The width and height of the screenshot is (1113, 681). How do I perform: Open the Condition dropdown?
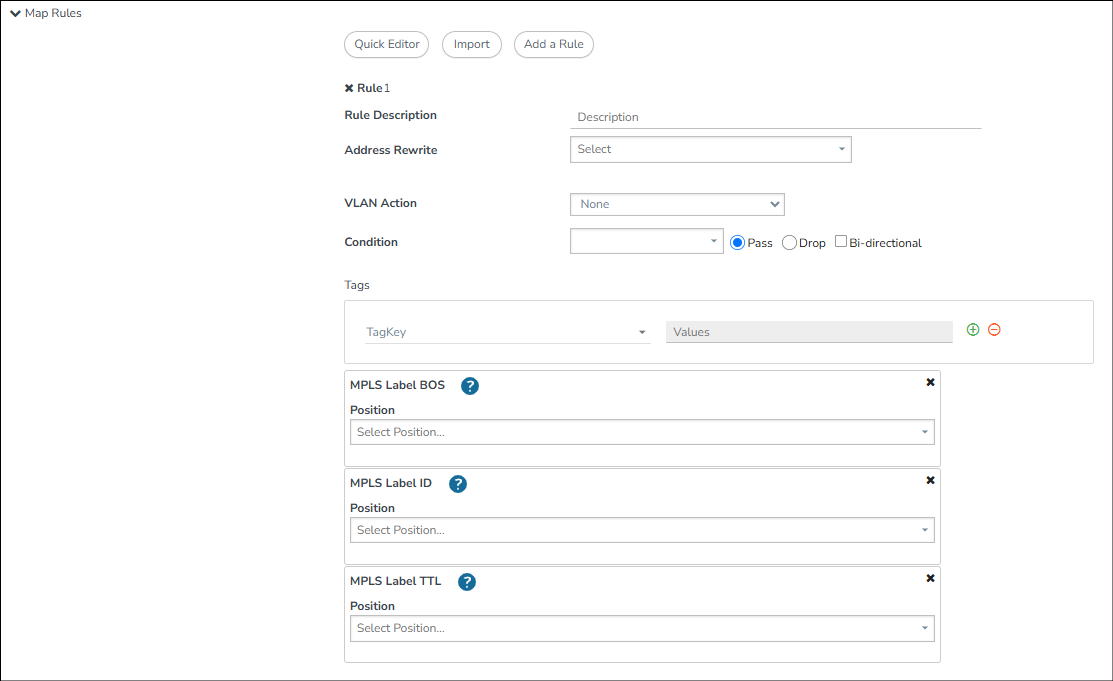tap(646, 241)
